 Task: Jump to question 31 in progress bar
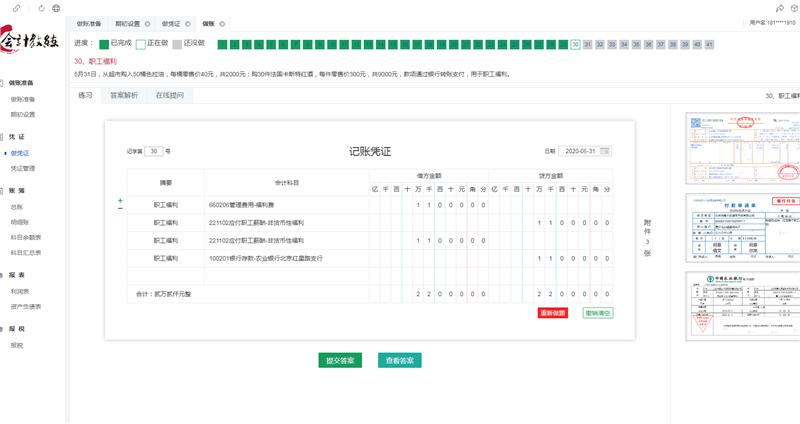(x=587, y=45)
